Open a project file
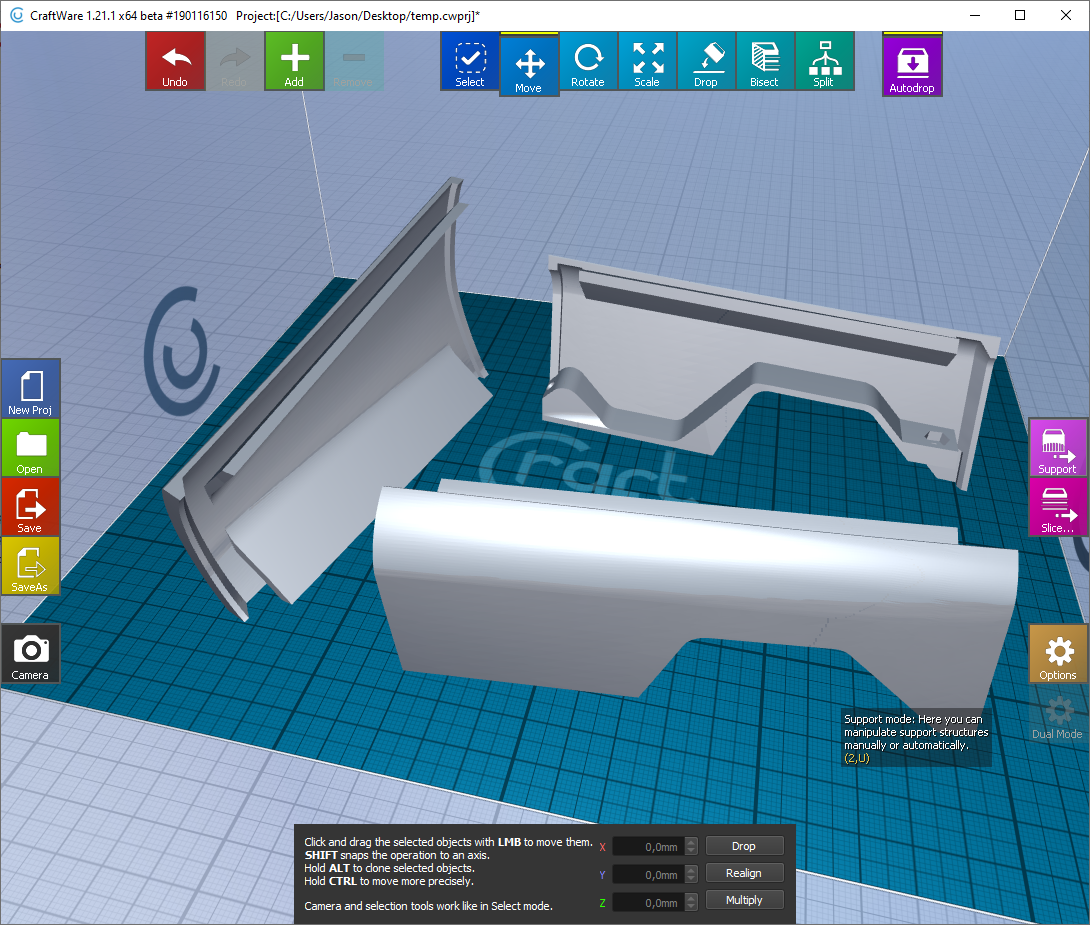This screenshot has height=925, width=1090. click(x=31, y=448)
